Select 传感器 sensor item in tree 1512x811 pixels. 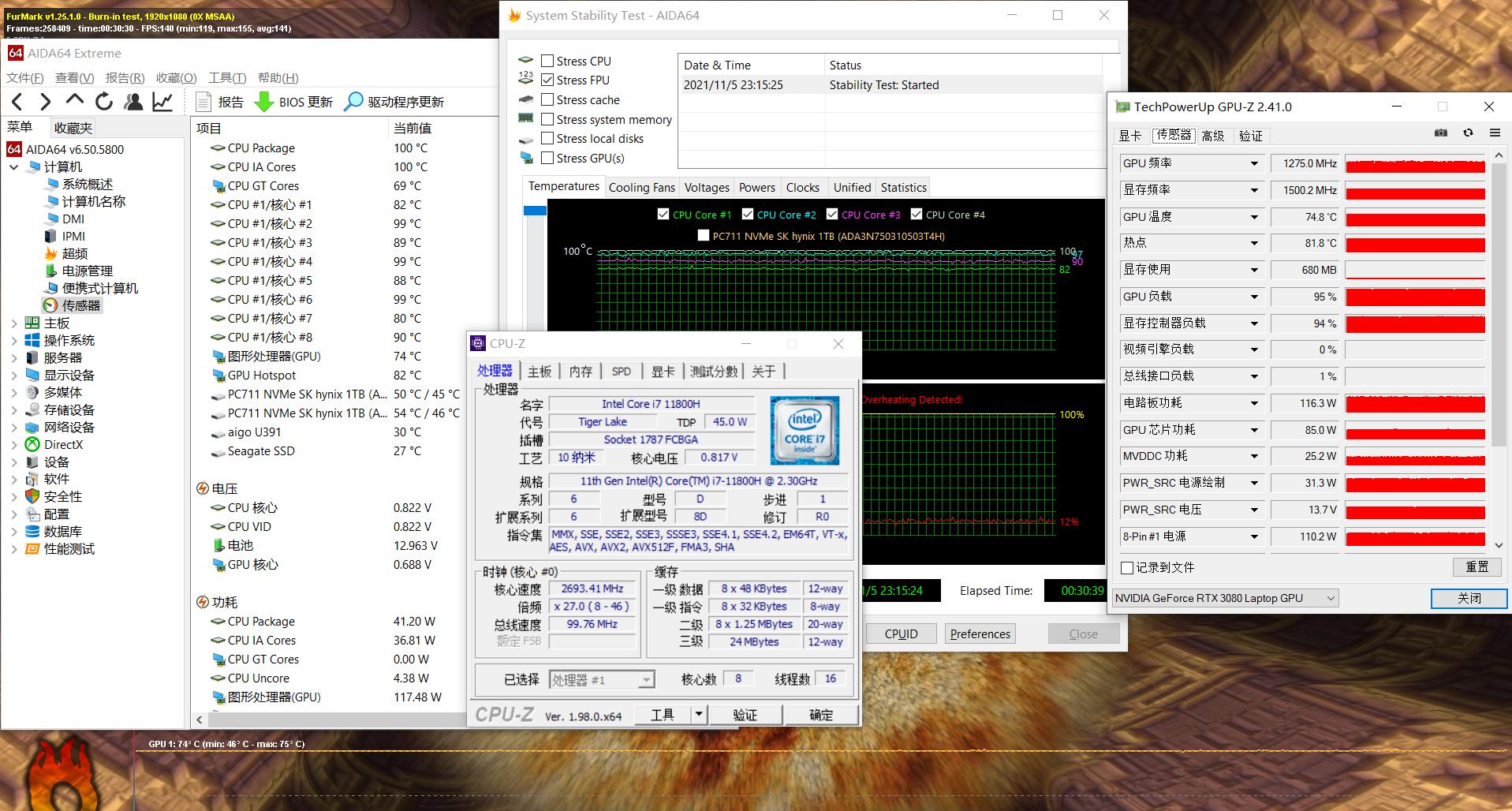tap(81, 305)
